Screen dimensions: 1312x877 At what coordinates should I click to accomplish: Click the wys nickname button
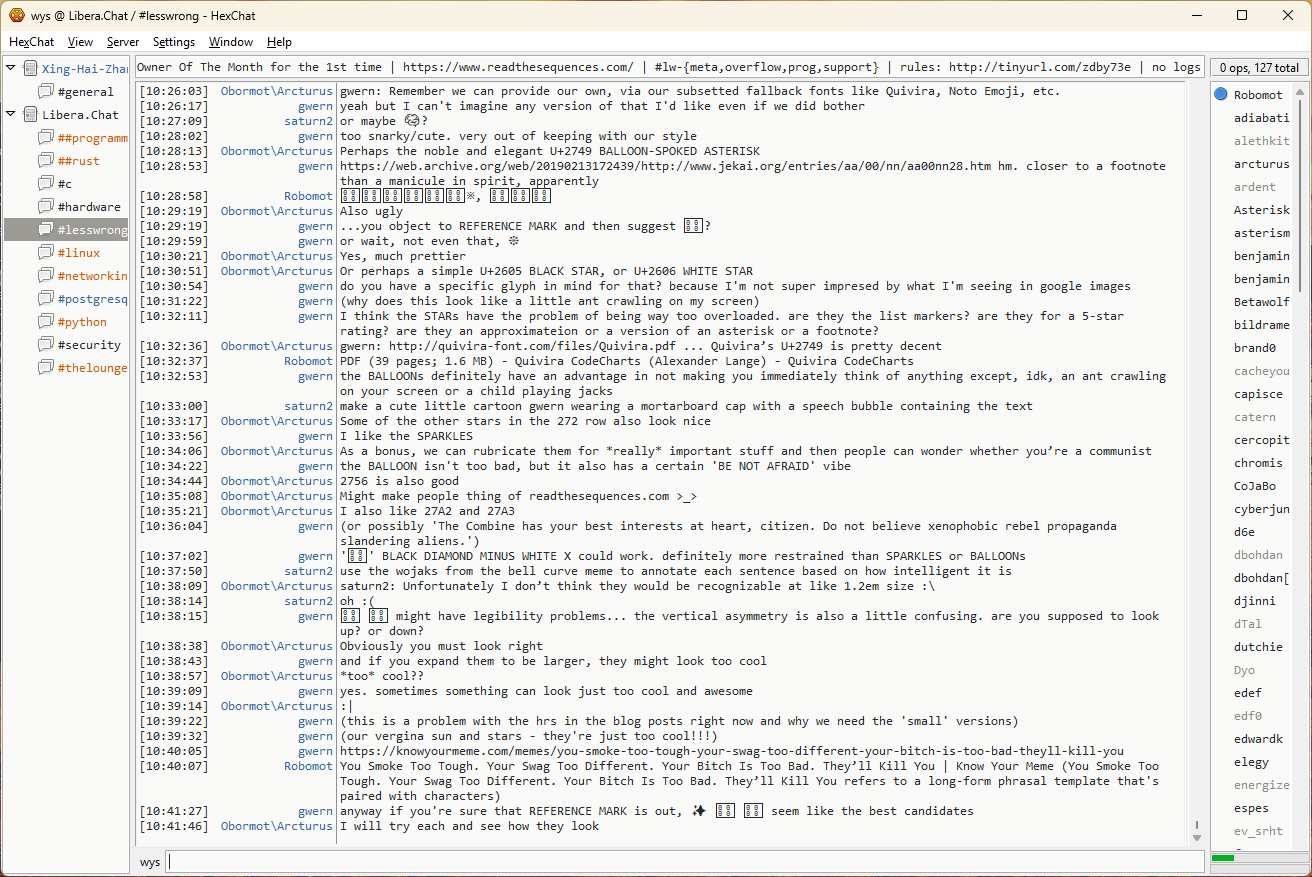[x=150, y=862]
